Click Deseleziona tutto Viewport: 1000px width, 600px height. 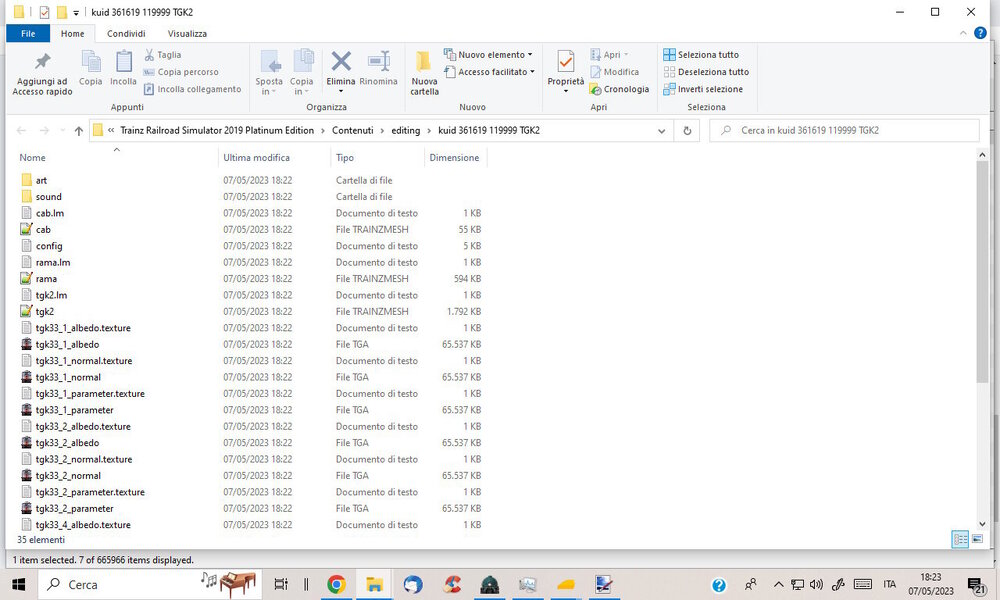[x=706, y=72]
